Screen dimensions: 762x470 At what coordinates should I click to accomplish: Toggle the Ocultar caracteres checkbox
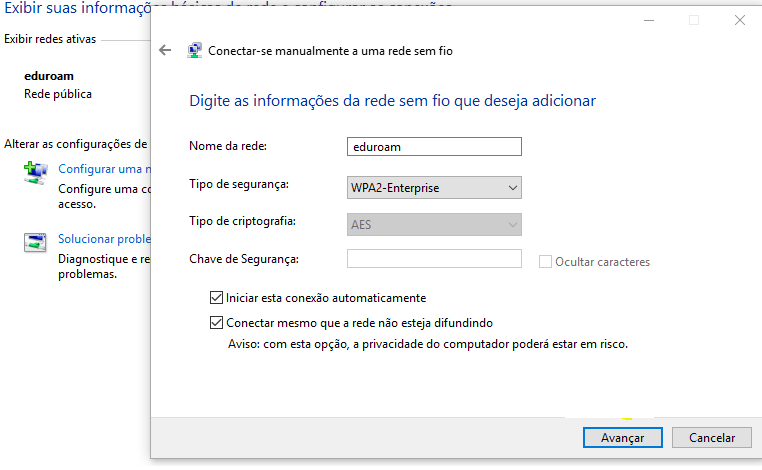click(x=545, y=262)
